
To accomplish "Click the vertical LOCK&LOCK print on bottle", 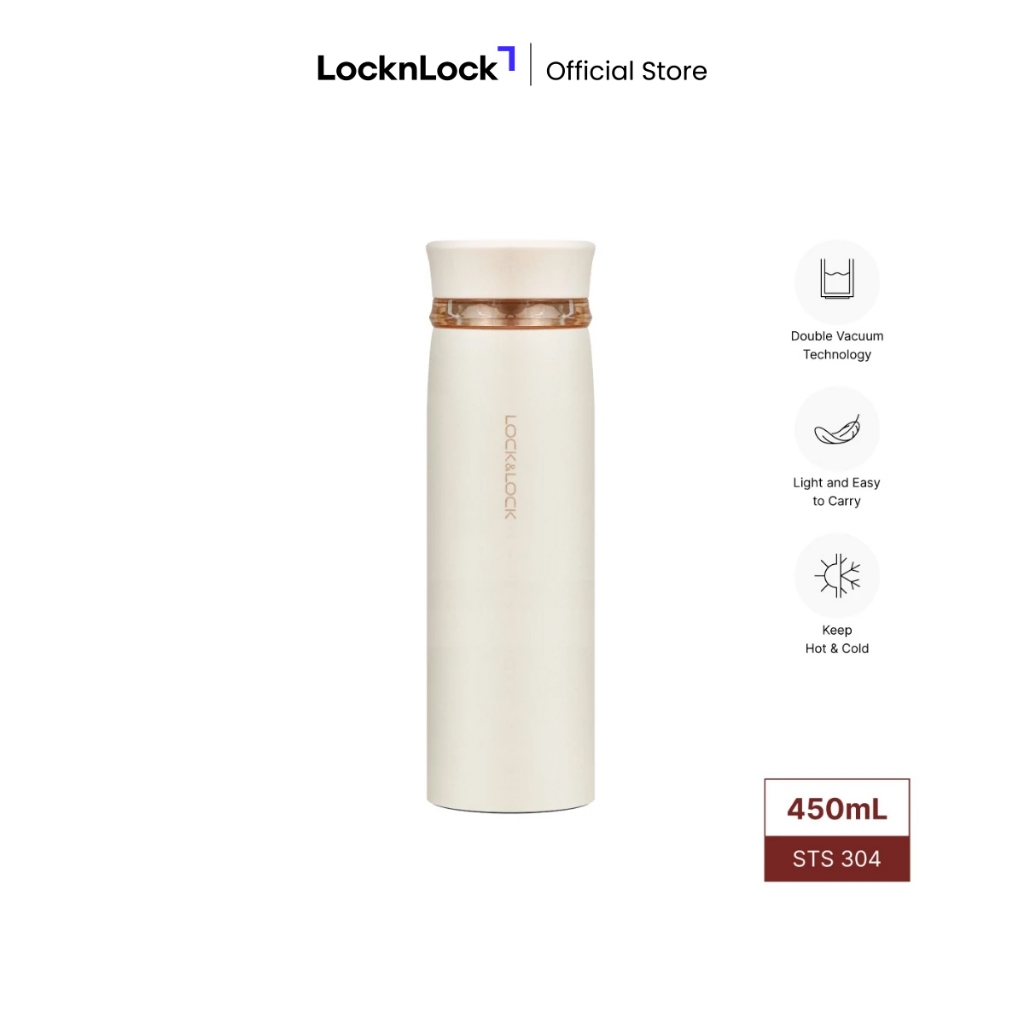I will coord(510,467).
